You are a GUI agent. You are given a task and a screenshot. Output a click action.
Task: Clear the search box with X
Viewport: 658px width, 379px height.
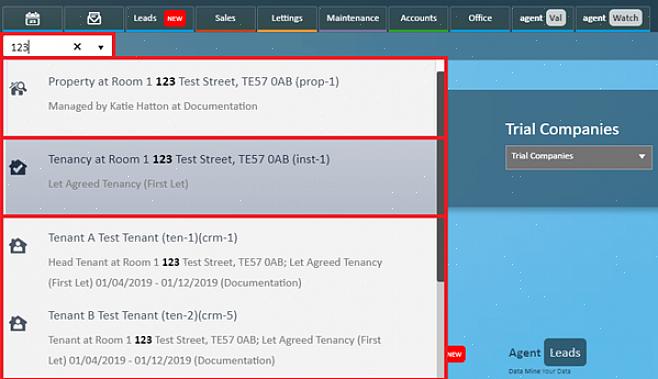pyautogui.click(x=77, y=47)
